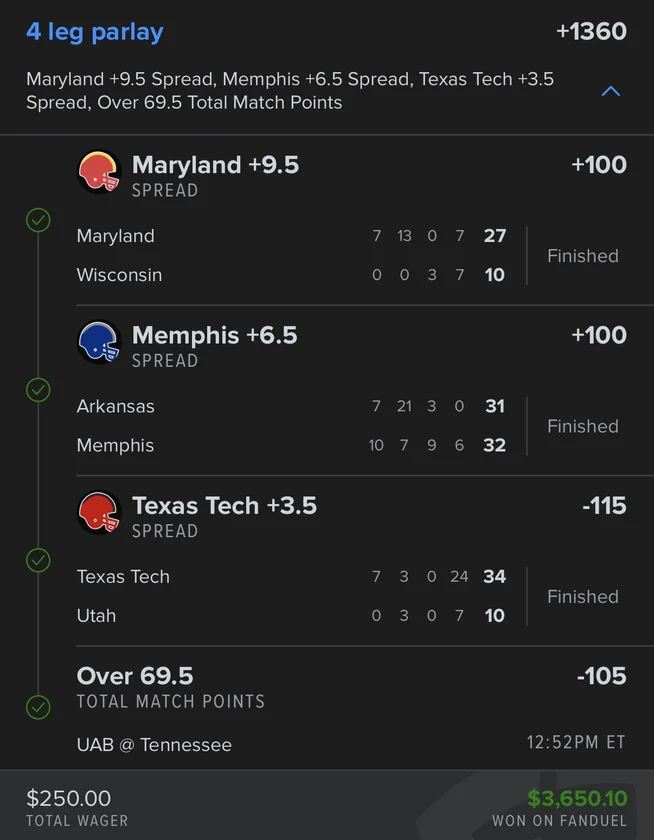Click the Finished status for Texas Tech game
This screenshot has height=840, width=654.
click(582, 596)
